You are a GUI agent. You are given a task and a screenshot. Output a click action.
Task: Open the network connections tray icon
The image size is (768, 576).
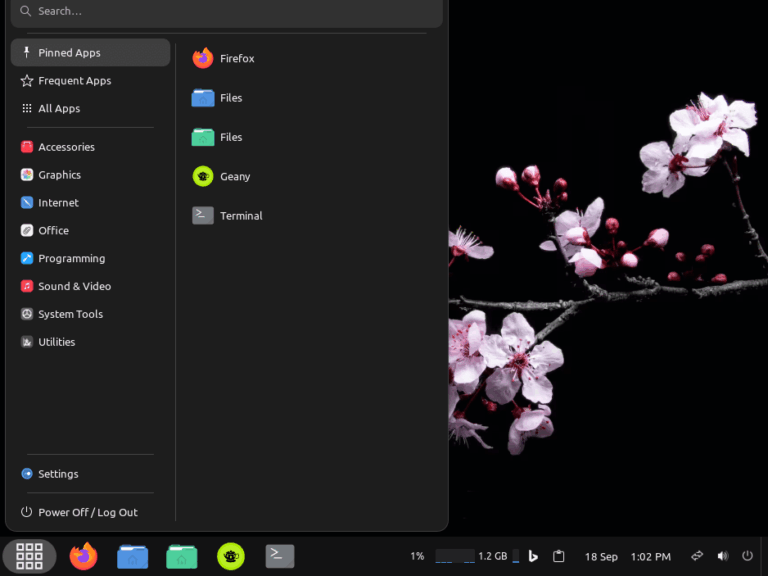pos(697,556)
